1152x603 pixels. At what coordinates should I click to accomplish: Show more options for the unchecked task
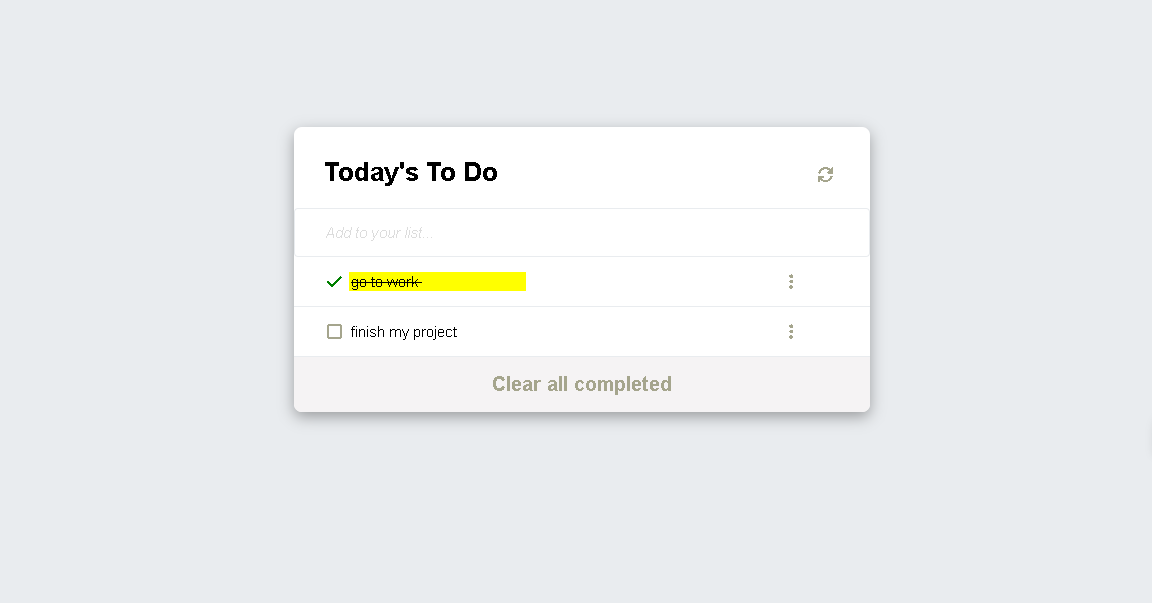(791, 332)
